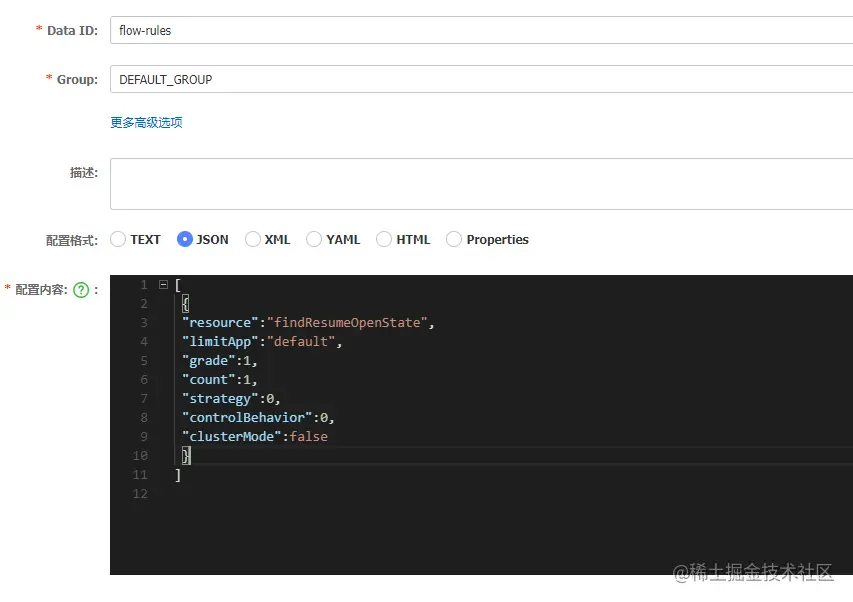Click the "controlBehavior":0 code line
Image resolution: width=853 pixels, height=602 pixels.
(258, 418)
